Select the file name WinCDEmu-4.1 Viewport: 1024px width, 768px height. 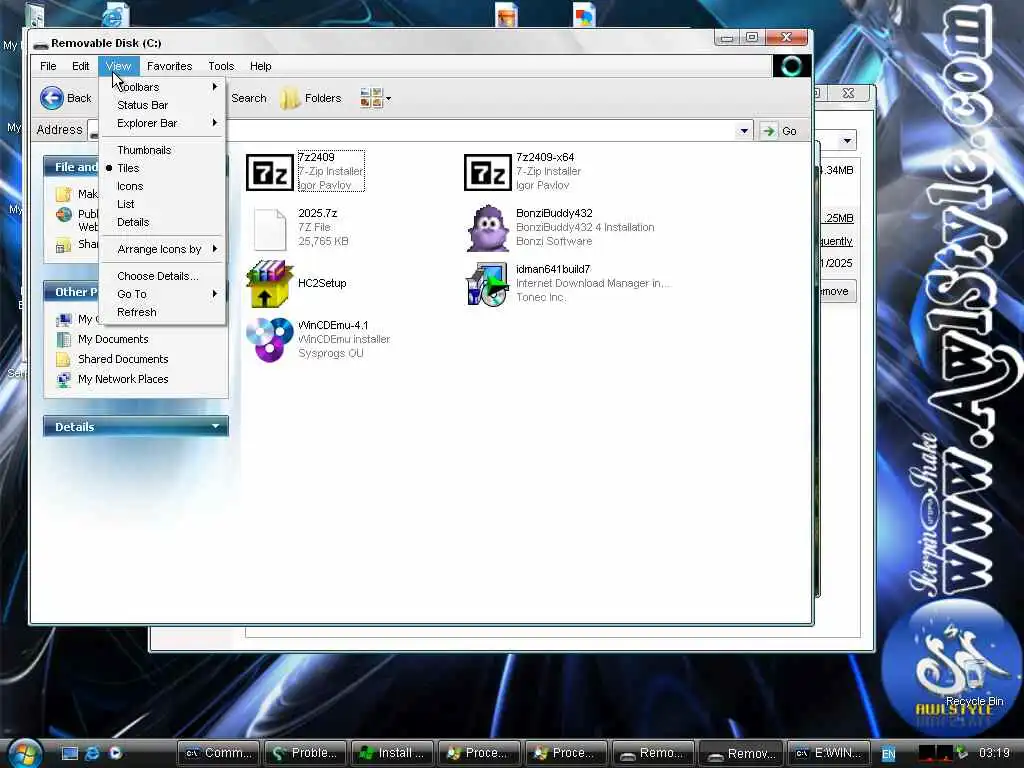[333, 325]
